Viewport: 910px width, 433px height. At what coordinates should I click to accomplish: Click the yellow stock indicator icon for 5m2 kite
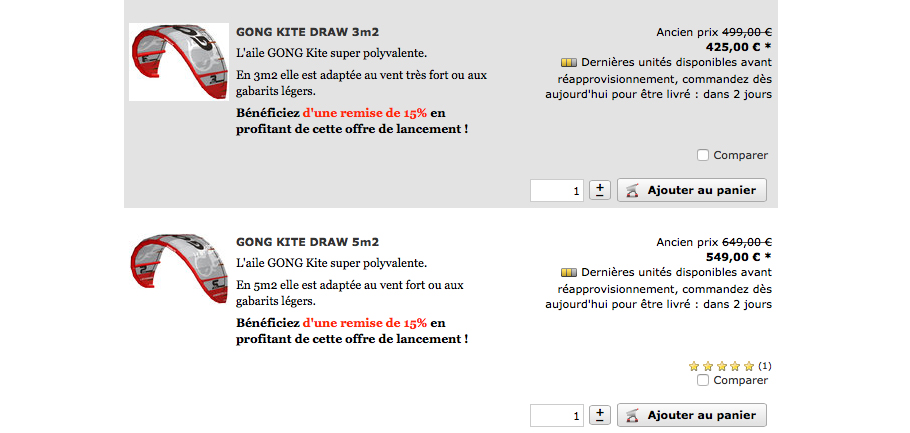(569, 272)
